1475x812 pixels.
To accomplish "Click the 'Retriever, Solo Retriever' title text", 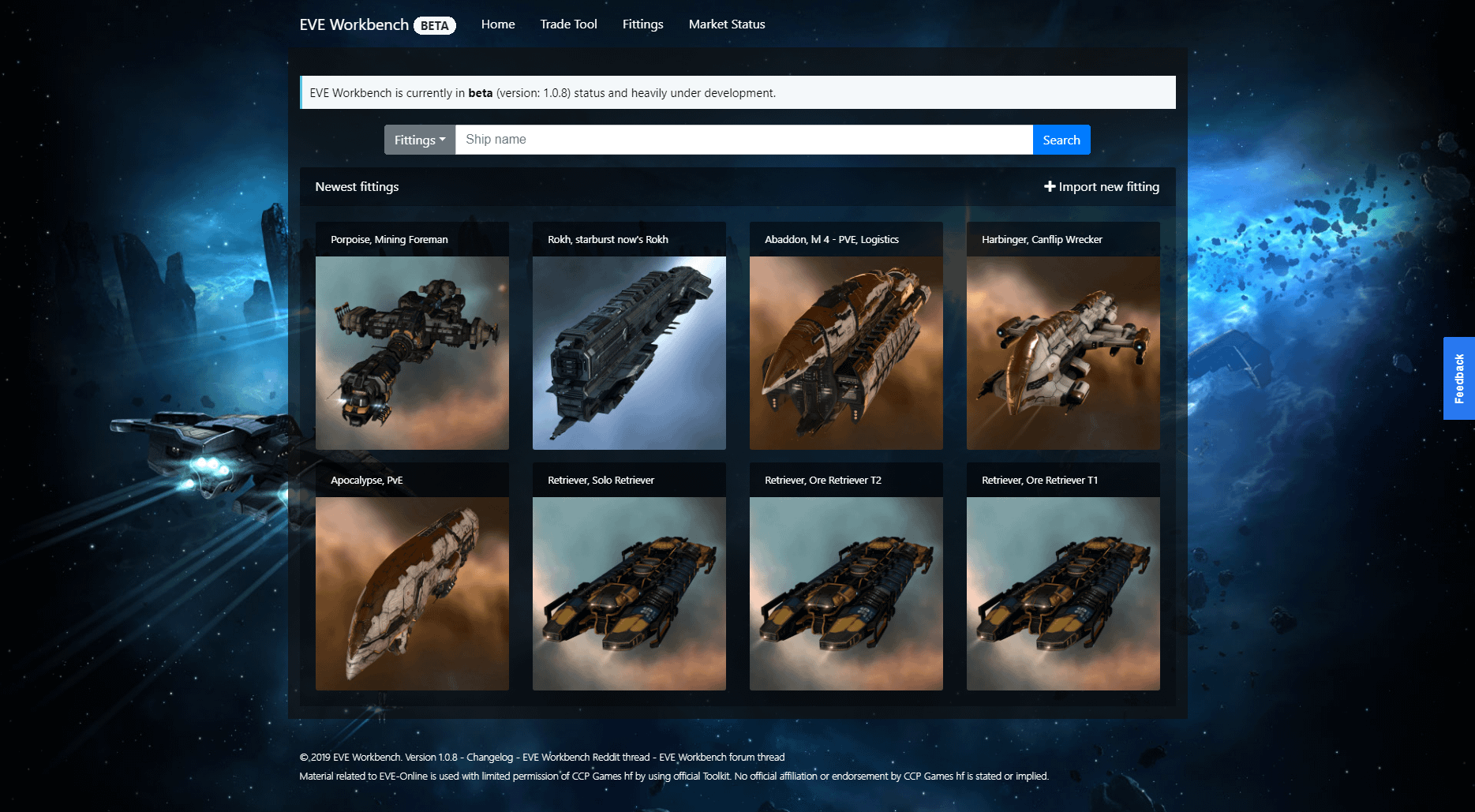I will coord(601,481).
